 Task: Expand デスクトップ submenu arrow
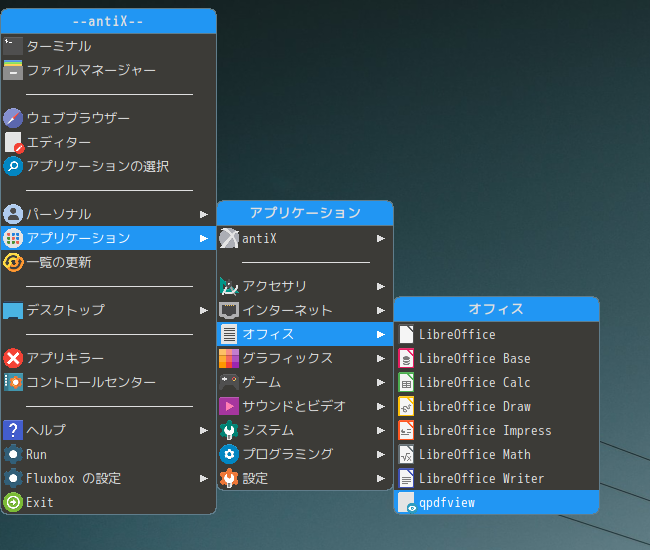(x=204, y=310)
